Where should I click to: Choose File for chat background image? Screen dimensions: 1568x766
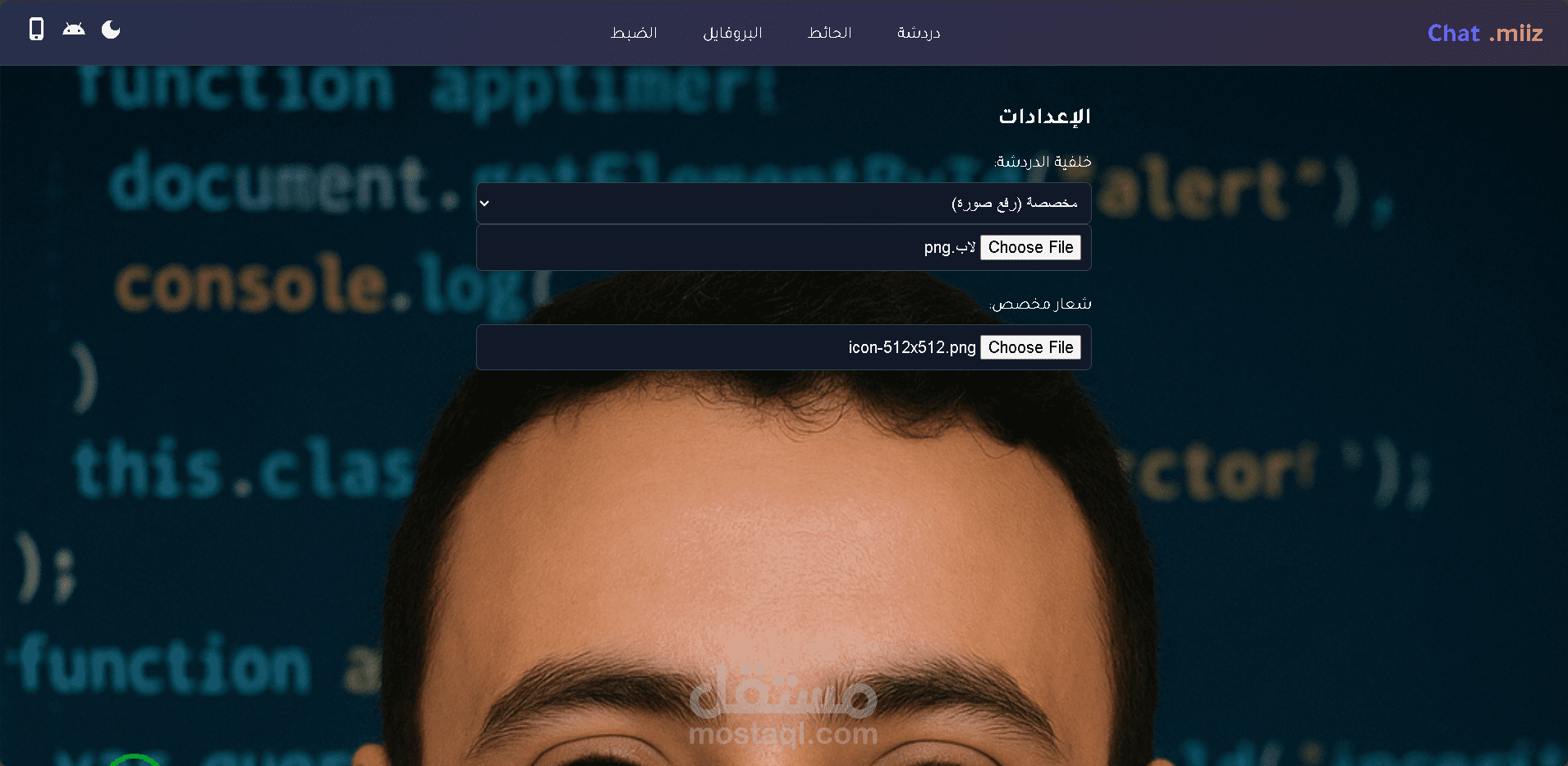(x=1030, y=247)
